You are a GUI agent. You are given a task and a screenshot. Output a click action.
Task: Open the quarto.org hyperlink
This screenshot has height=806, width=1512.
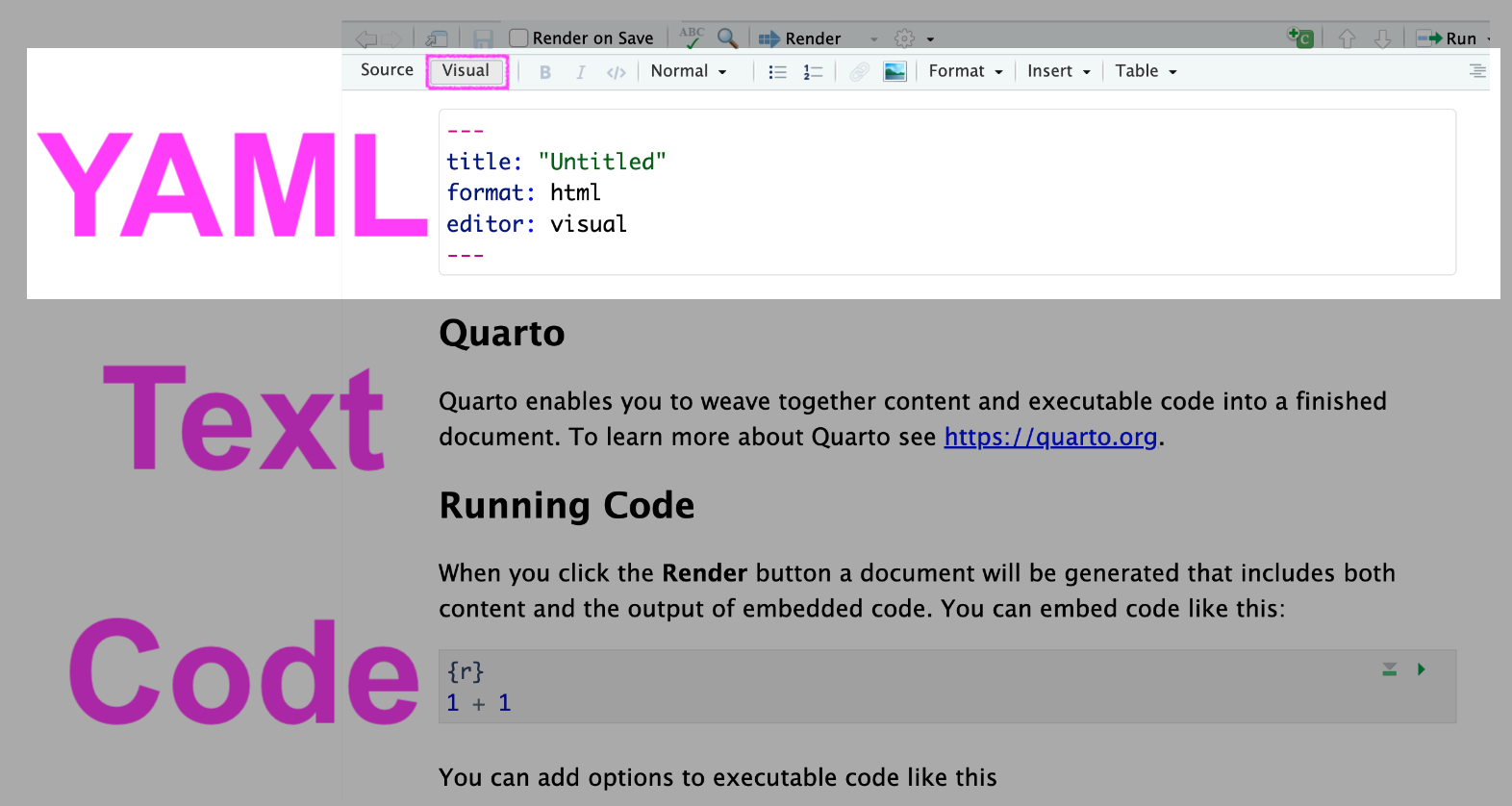click(1050, 438)
